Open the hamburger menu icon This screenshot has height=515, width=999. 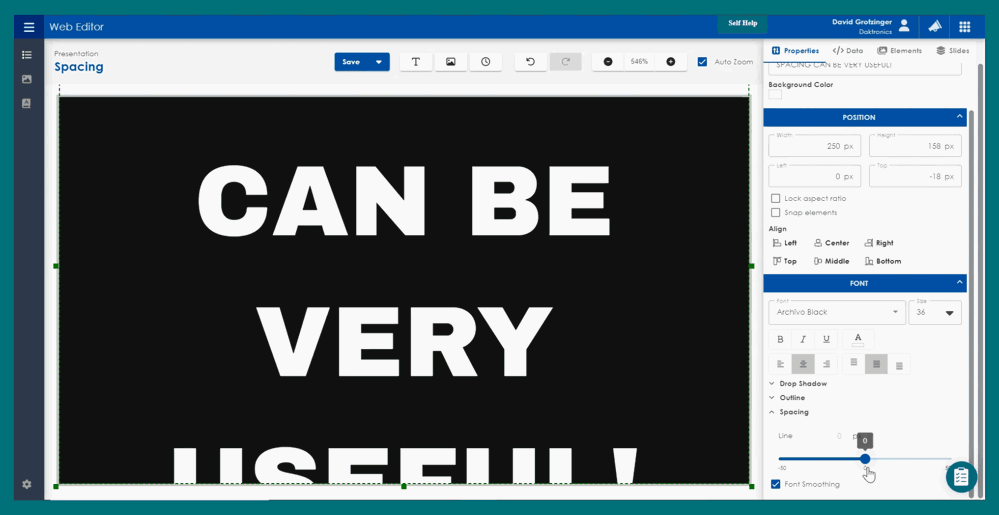pos(29,27)
